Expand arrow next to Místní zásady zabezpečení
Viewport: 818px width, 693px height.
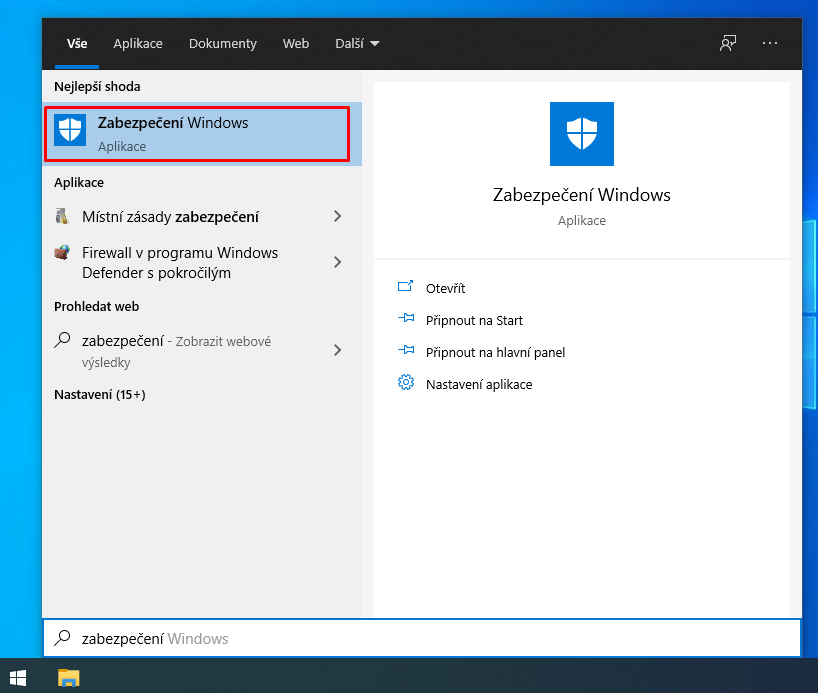tap(338, 216)
